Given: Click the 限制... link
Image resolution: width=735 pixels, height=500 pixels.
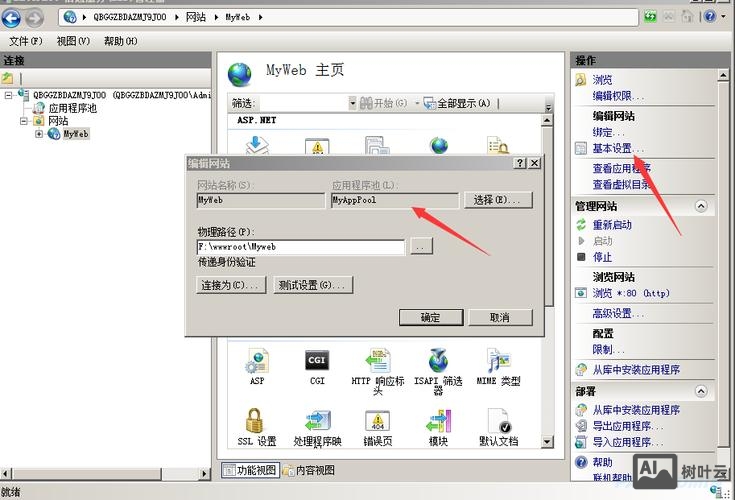Looking at the screenshot, I should point(608,350).
